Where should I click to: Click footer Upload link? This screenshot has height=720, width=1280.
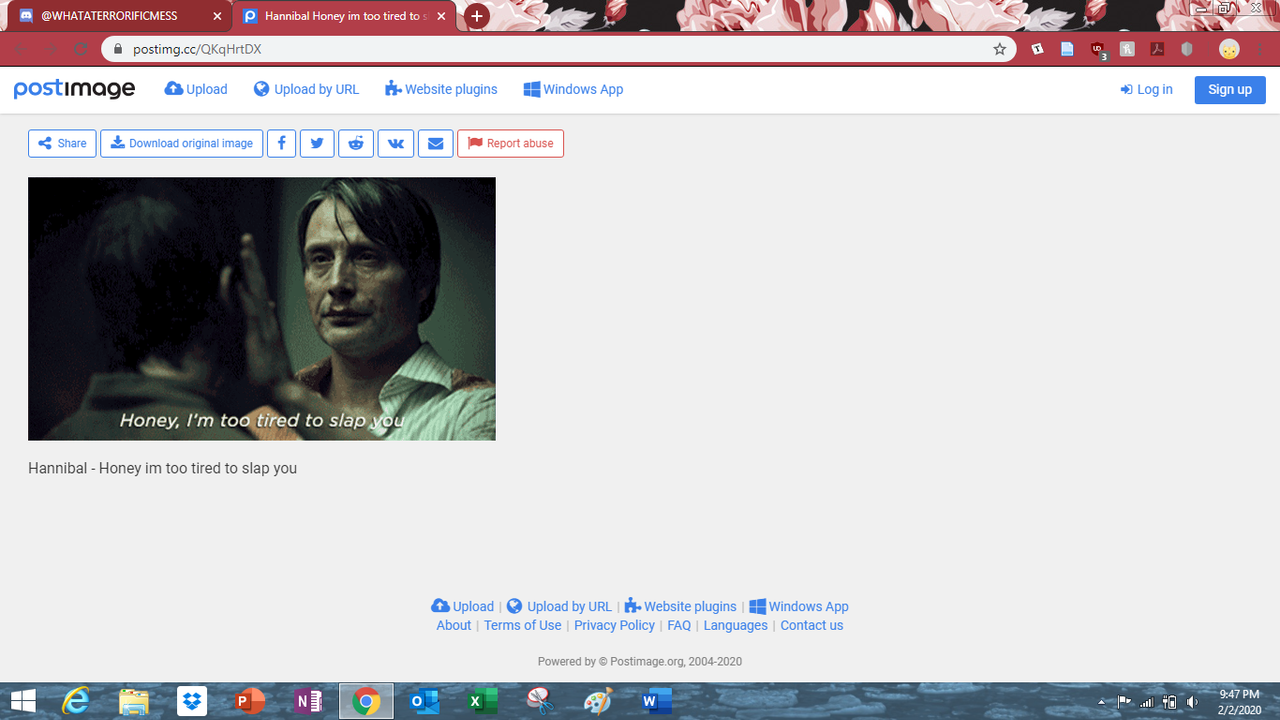tap(462, 606)
